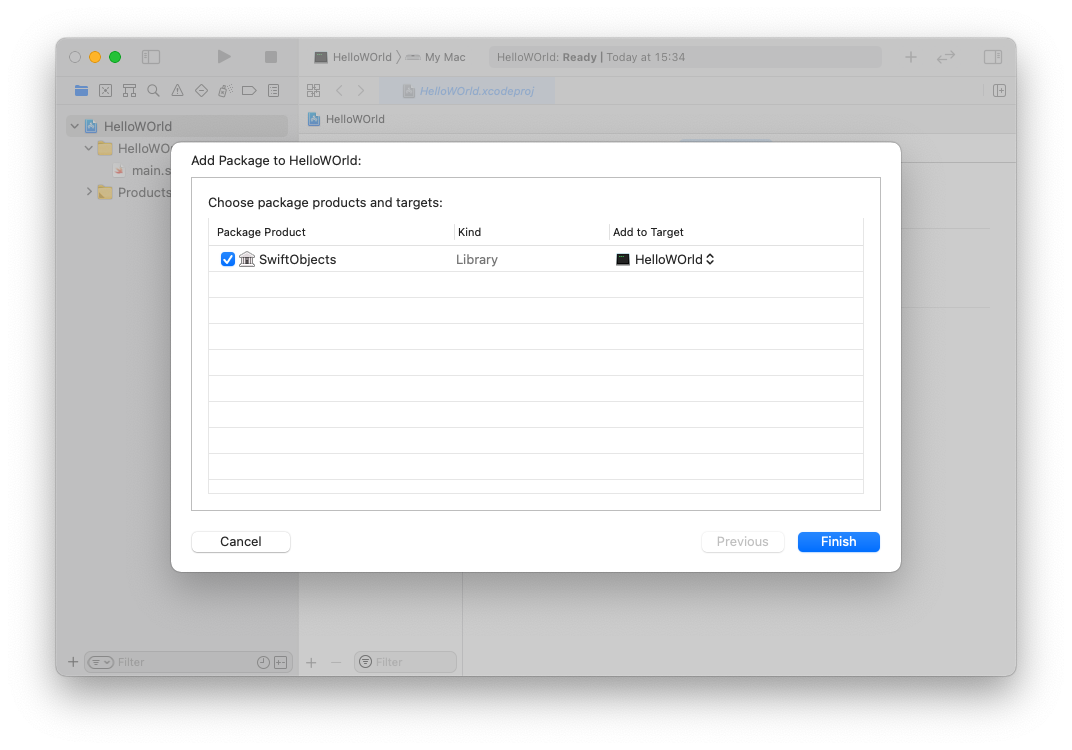Open the Breakpoint navigator
The height and width of the screenshot is (750, 1072).
click(249, 90)
